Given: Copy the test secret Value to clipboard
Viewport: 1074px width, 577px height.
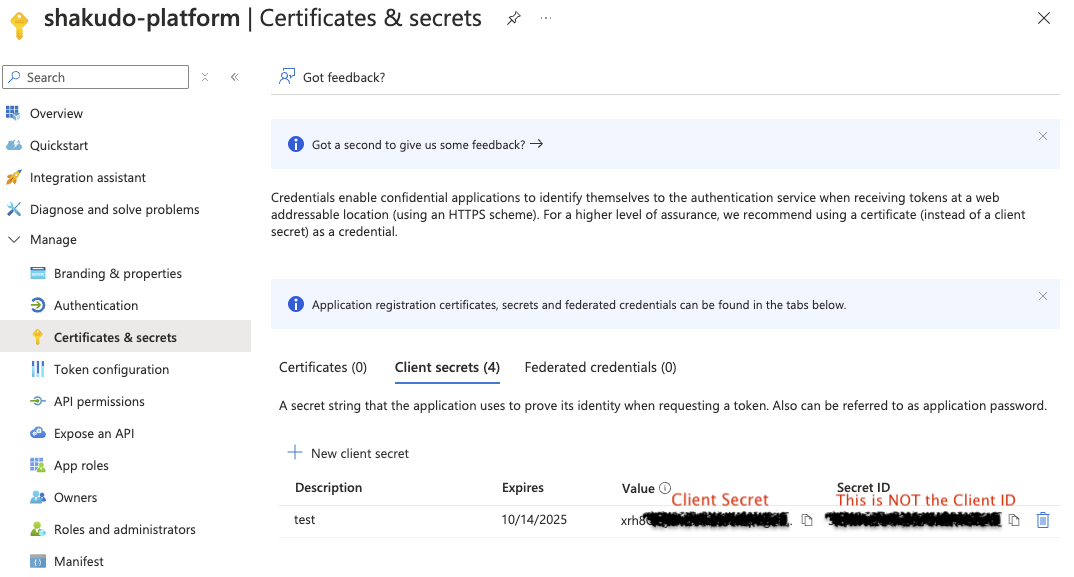Looking at the screenshot, I should point(807,520).
